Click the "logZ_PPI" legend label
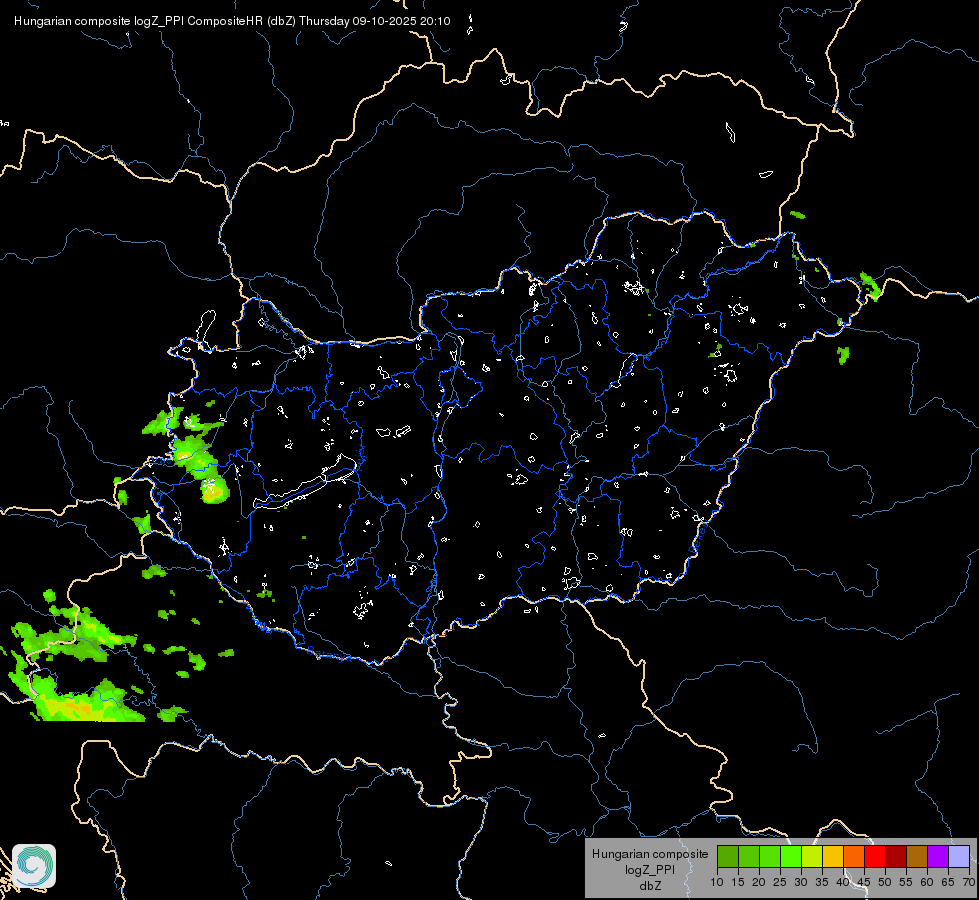Viewport: 979px width, 900px height. coord(650,869)
